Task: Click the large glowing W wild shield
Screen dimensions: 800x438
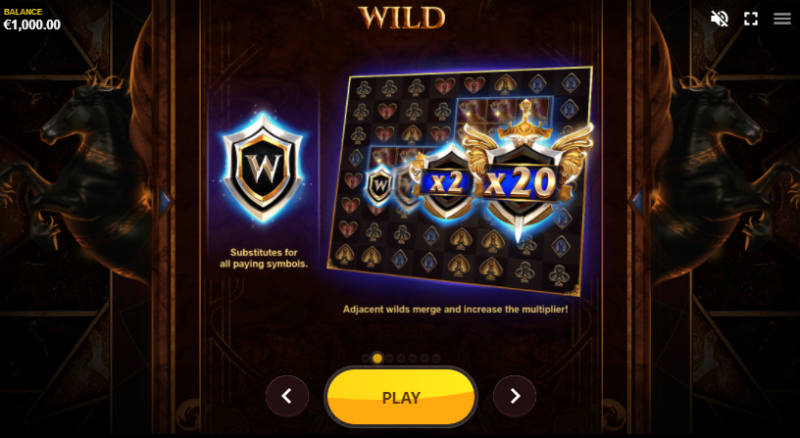Action: click(263, 167)
